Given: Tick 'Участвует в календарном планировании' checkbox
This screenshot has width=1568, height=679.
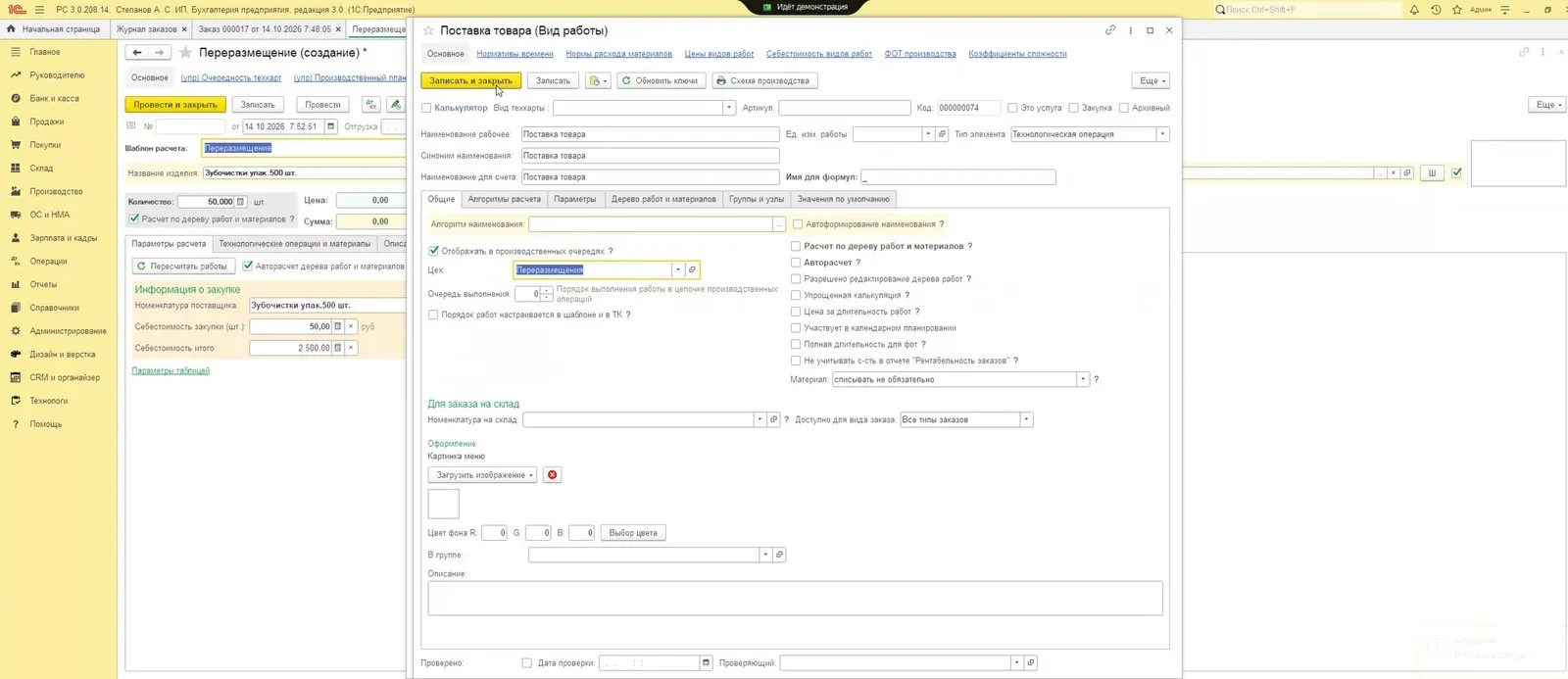Looking at the screenshot, I should 796,328.
